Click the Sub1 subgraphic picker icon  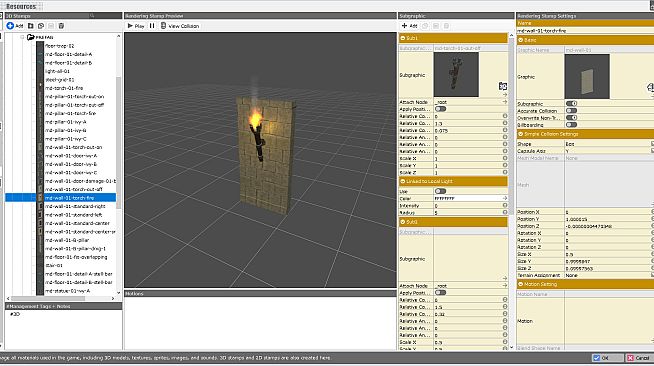click(x=503, y=86)
